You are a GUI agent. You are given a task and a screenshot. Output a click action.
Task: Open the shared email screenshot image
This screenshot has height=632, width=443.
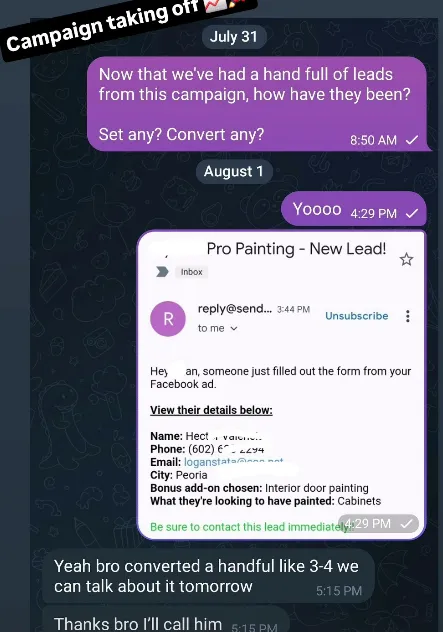click(x=281, y=384)
